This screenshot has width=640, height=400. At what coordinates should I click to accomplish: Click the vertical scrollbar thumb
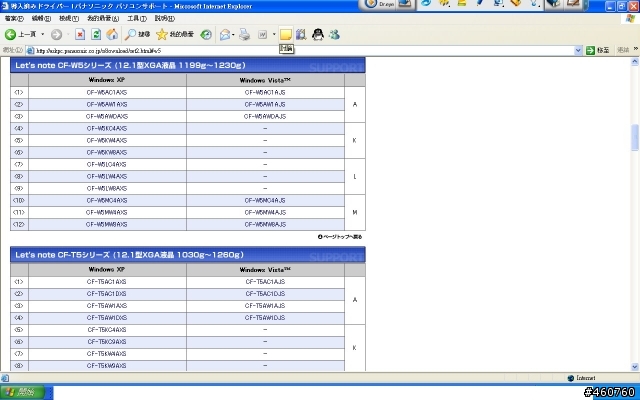coord(635,138)
